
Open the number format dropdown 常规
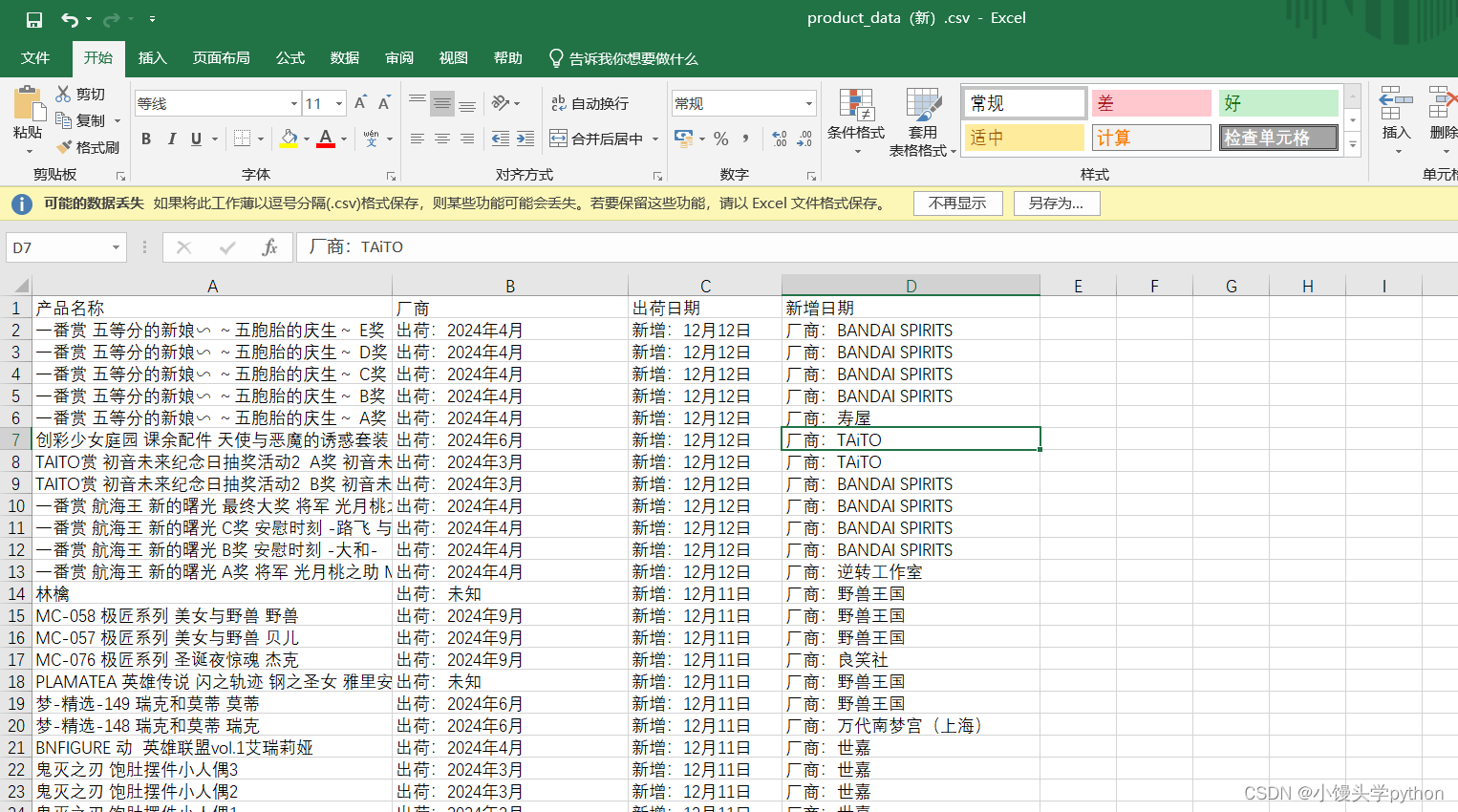click(808, 103)
